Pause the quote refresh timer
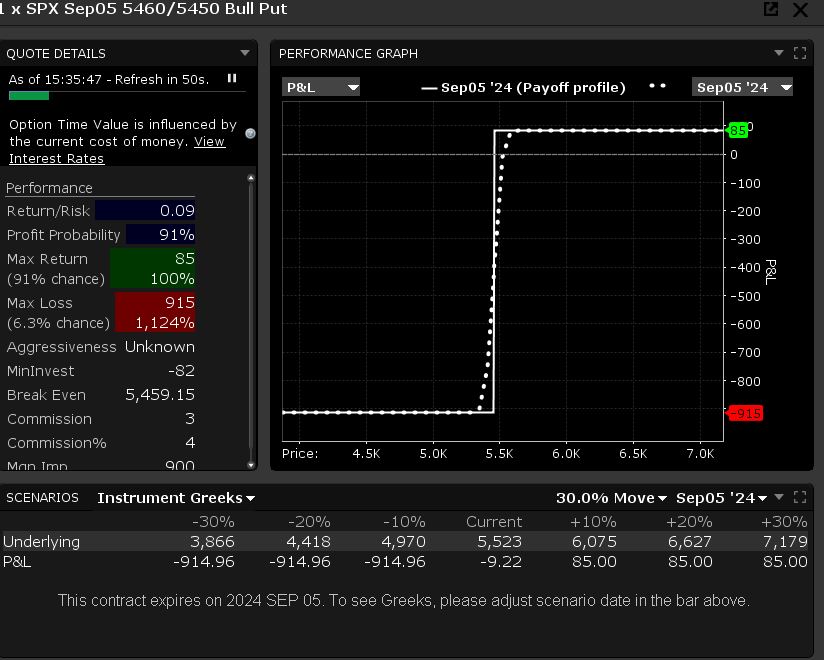 pyautogui.click(x=232, y=78)
